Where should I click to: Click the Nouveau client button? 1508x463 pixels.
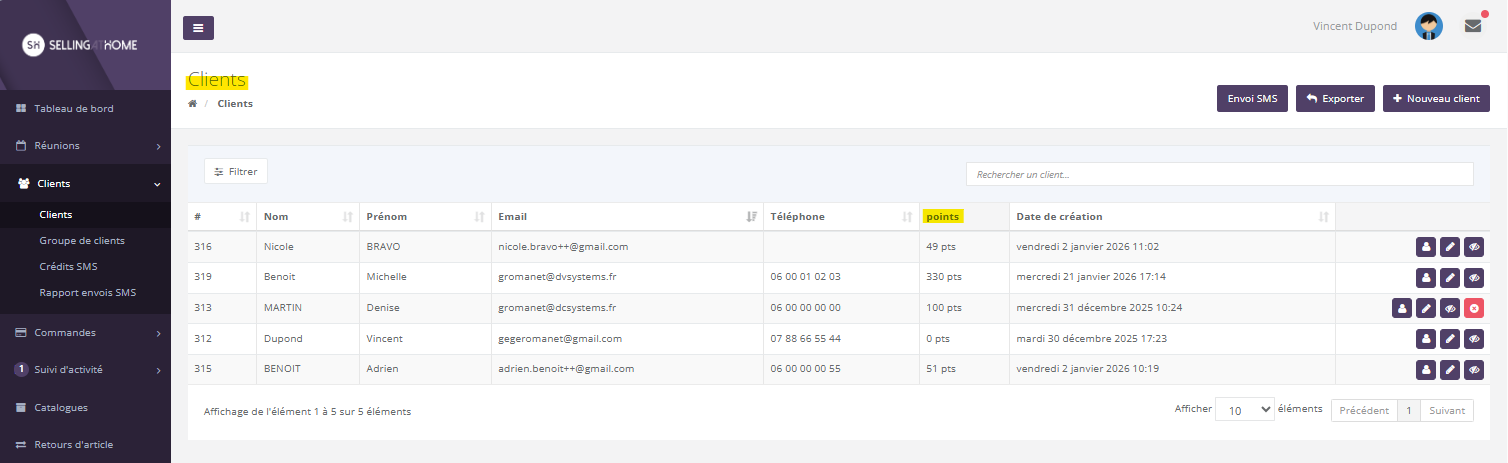point(1436,99)
